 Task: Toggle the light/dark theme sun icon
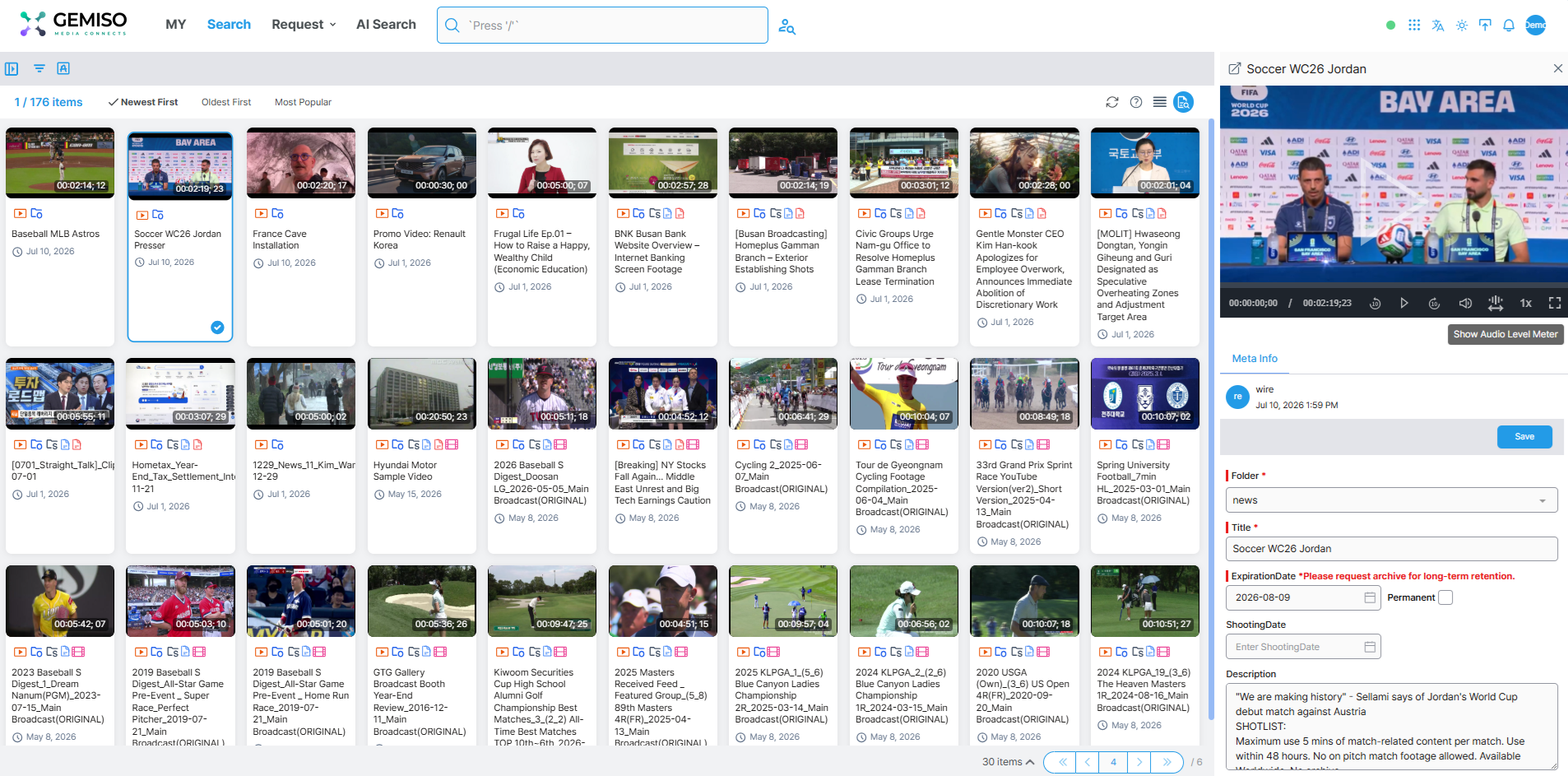coord(1462,25)
